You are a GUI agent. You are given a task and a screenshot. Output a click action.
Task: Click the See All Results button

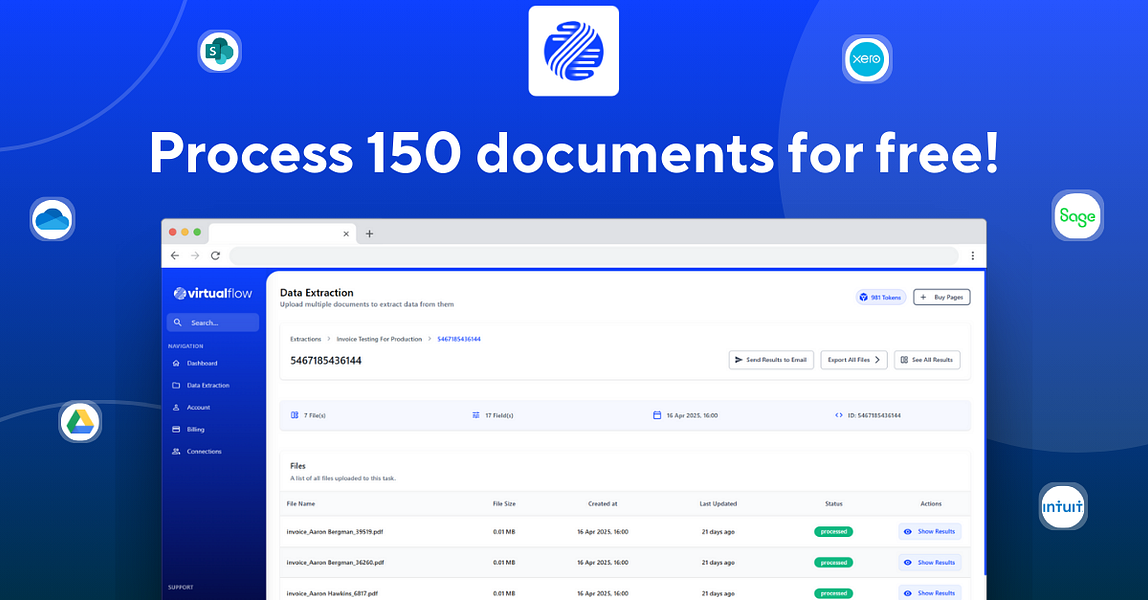[x=927, y=360]
